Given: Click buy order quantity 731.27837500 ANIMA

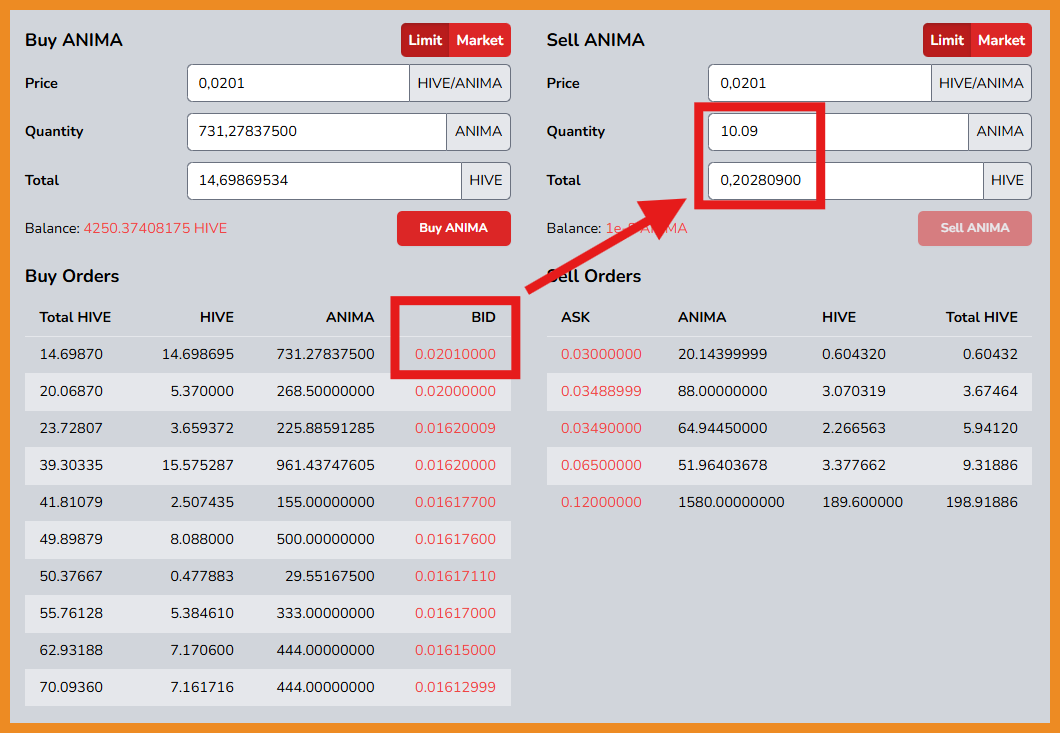Looking at the screenshot, I should coord(325,354).
